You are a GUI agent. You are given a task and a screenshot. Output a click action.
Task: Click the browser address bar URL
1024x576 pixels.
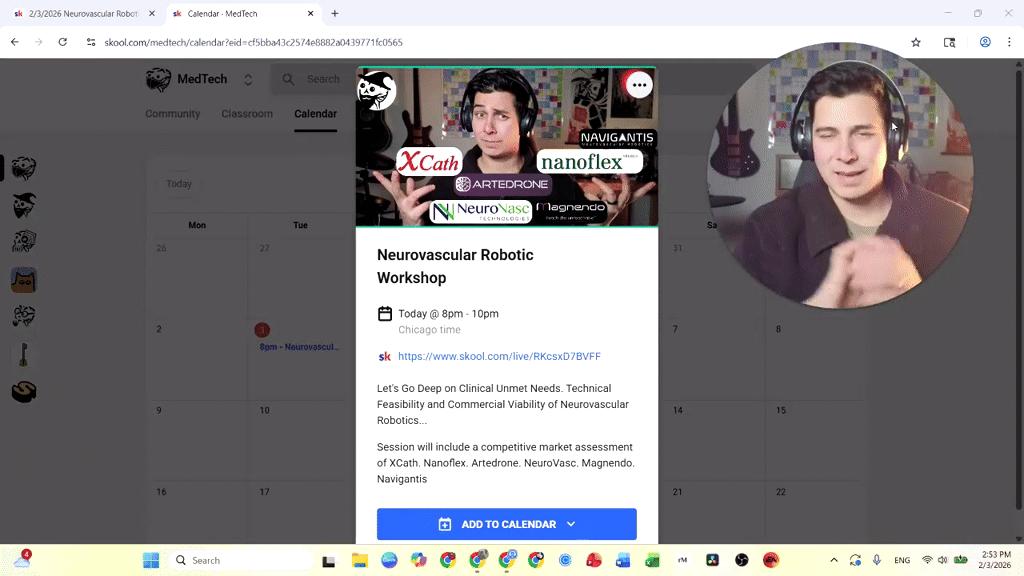click(253, 42)
